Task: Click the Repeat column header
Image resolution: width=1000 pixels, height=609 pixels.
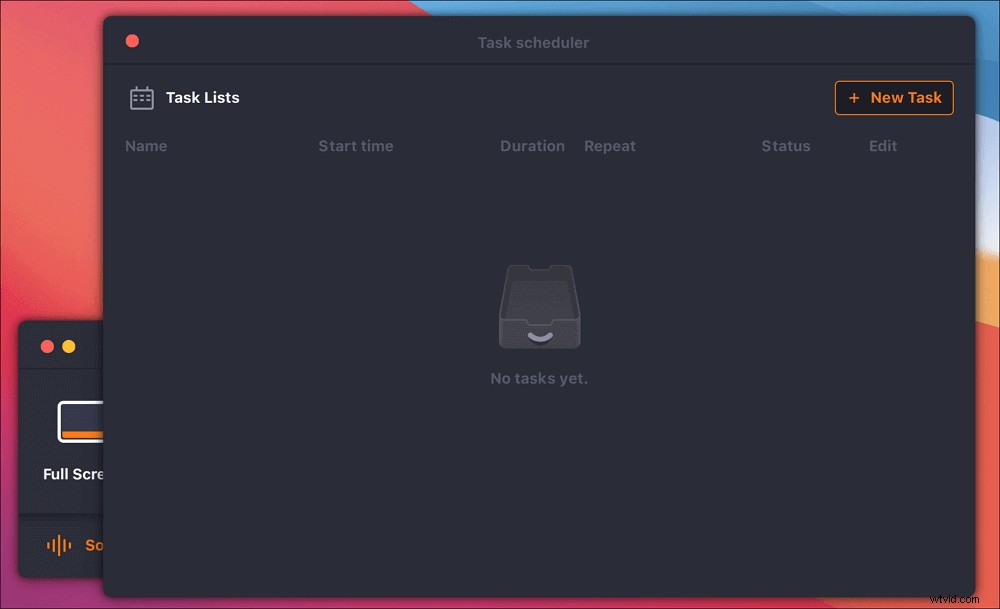Action: (610, 146)
